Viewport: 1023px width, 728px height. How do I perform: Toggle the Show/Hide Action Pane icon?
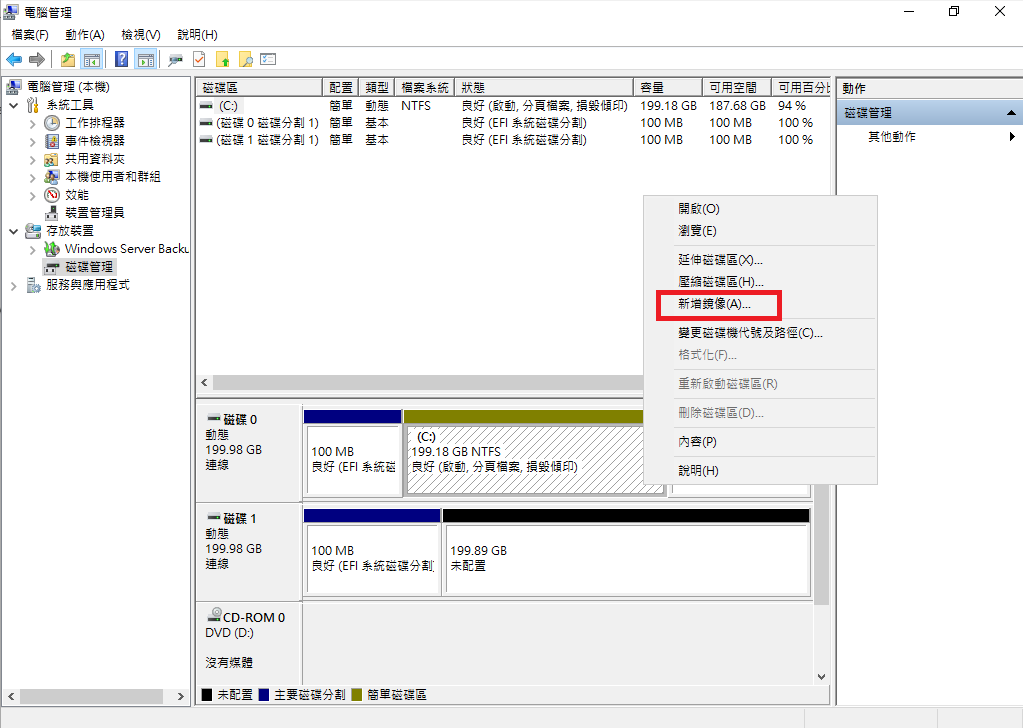coord(145,60)
